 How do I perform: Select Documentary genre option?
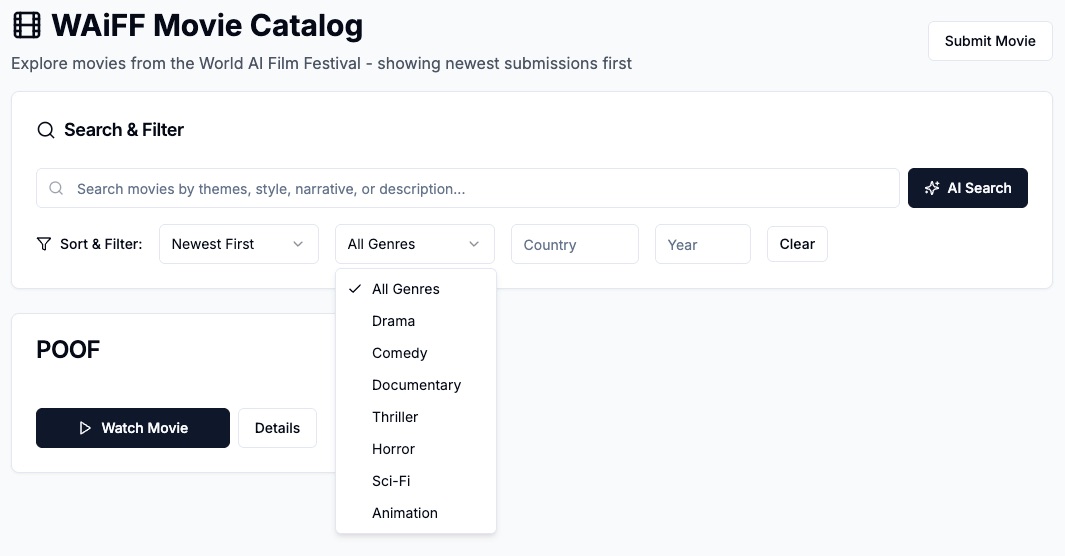tap(416, 385)
